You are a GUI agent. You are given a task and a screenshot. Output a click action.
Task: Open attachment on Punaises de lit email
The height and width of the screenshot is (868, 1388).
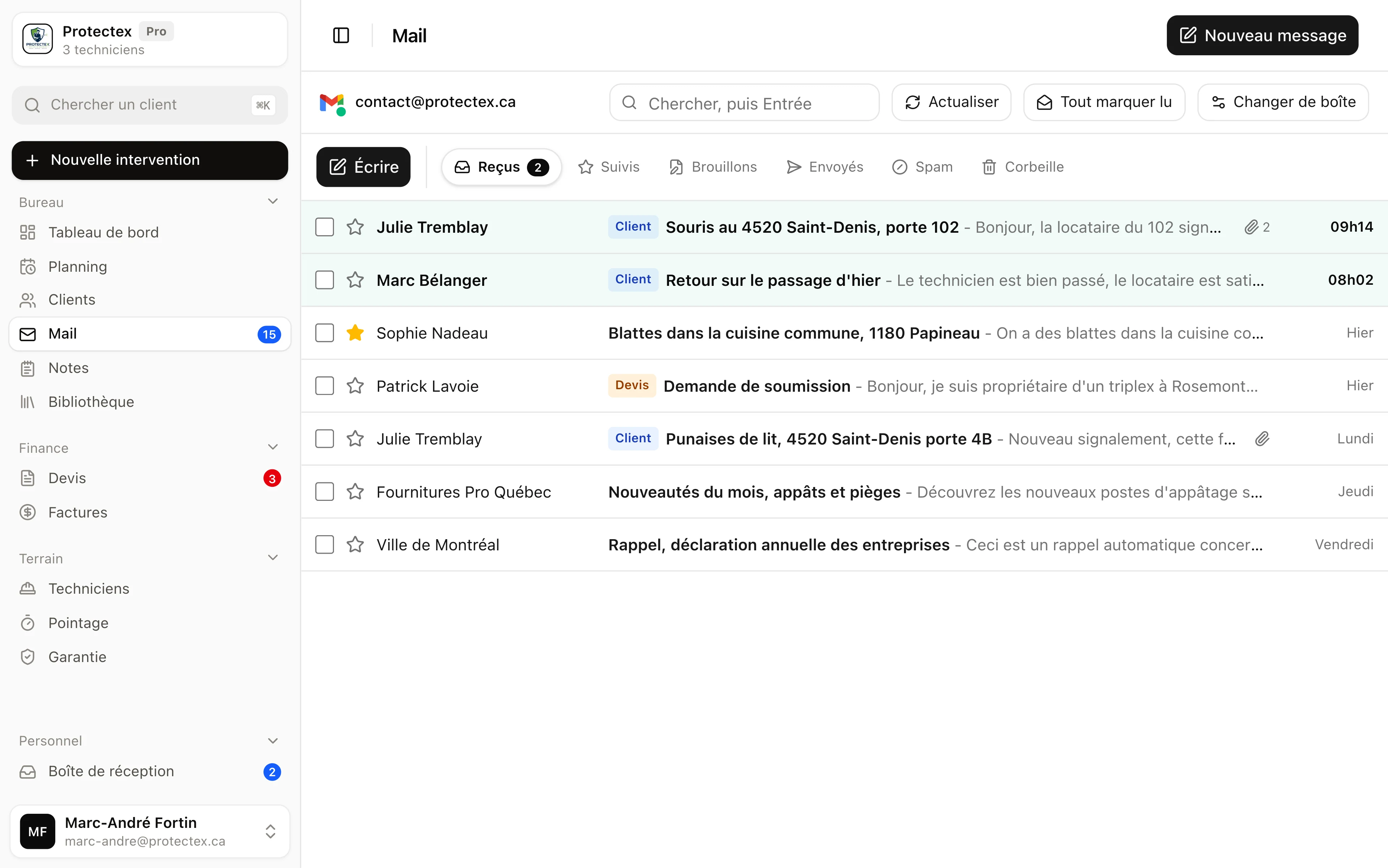point(1262,439)
